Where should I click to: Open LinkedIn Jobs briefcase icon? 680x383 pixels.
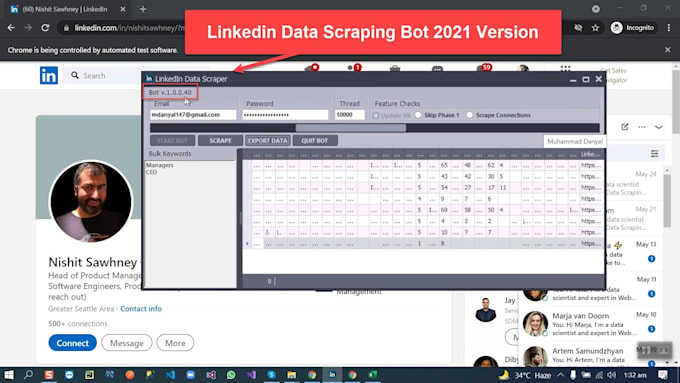[x=395, y=68]
